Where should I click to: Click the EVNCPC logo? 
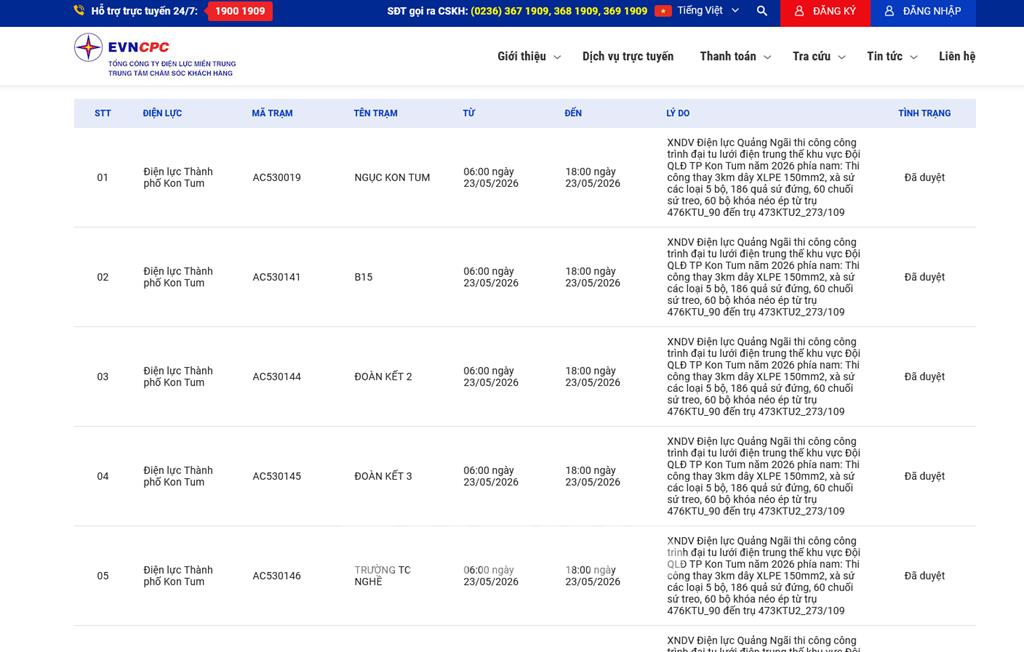pyautogui.click(x=155, y=55)
